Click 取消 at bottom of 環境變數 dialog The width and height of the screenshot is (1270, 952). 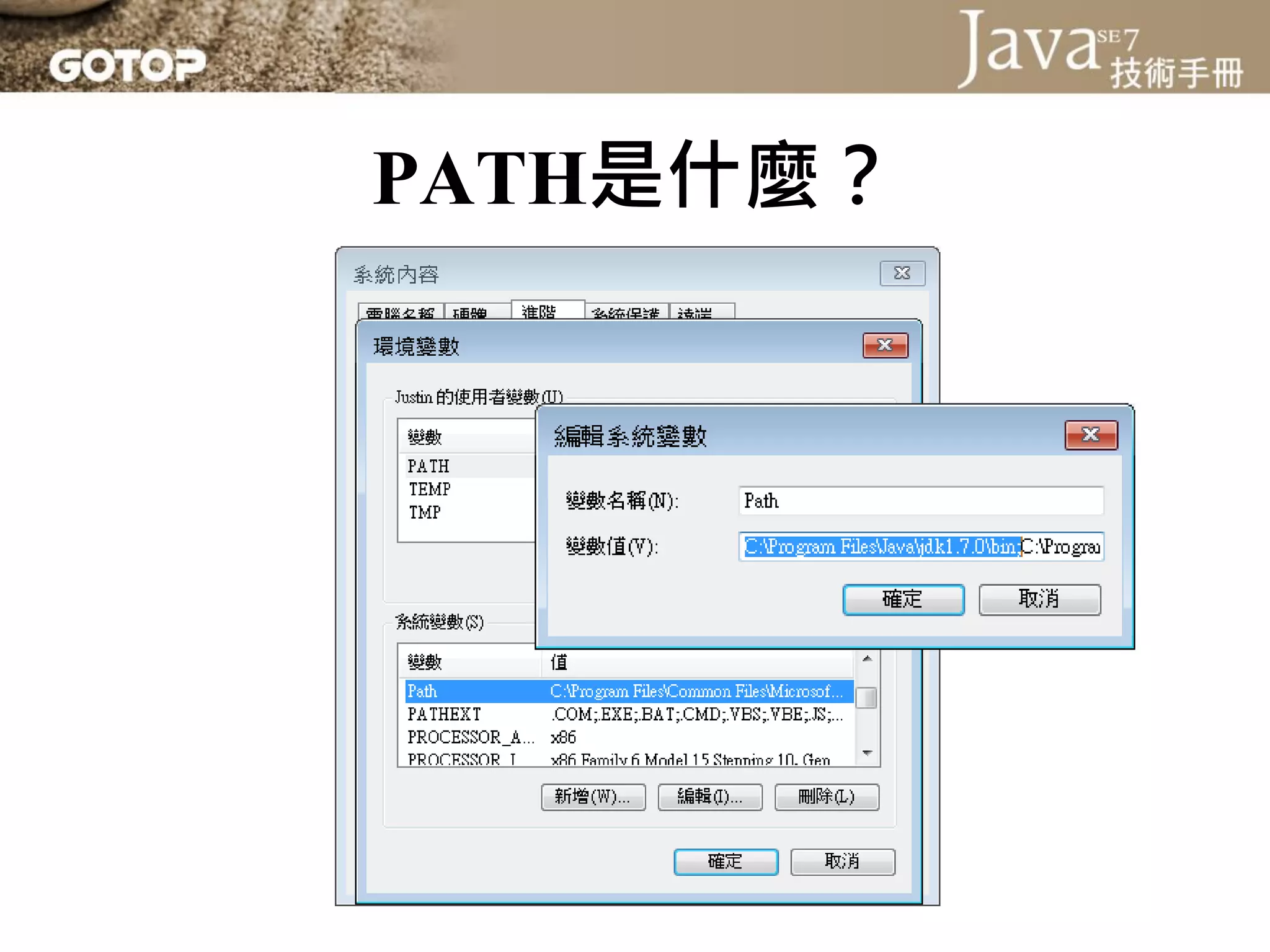[x=842, y=862]
